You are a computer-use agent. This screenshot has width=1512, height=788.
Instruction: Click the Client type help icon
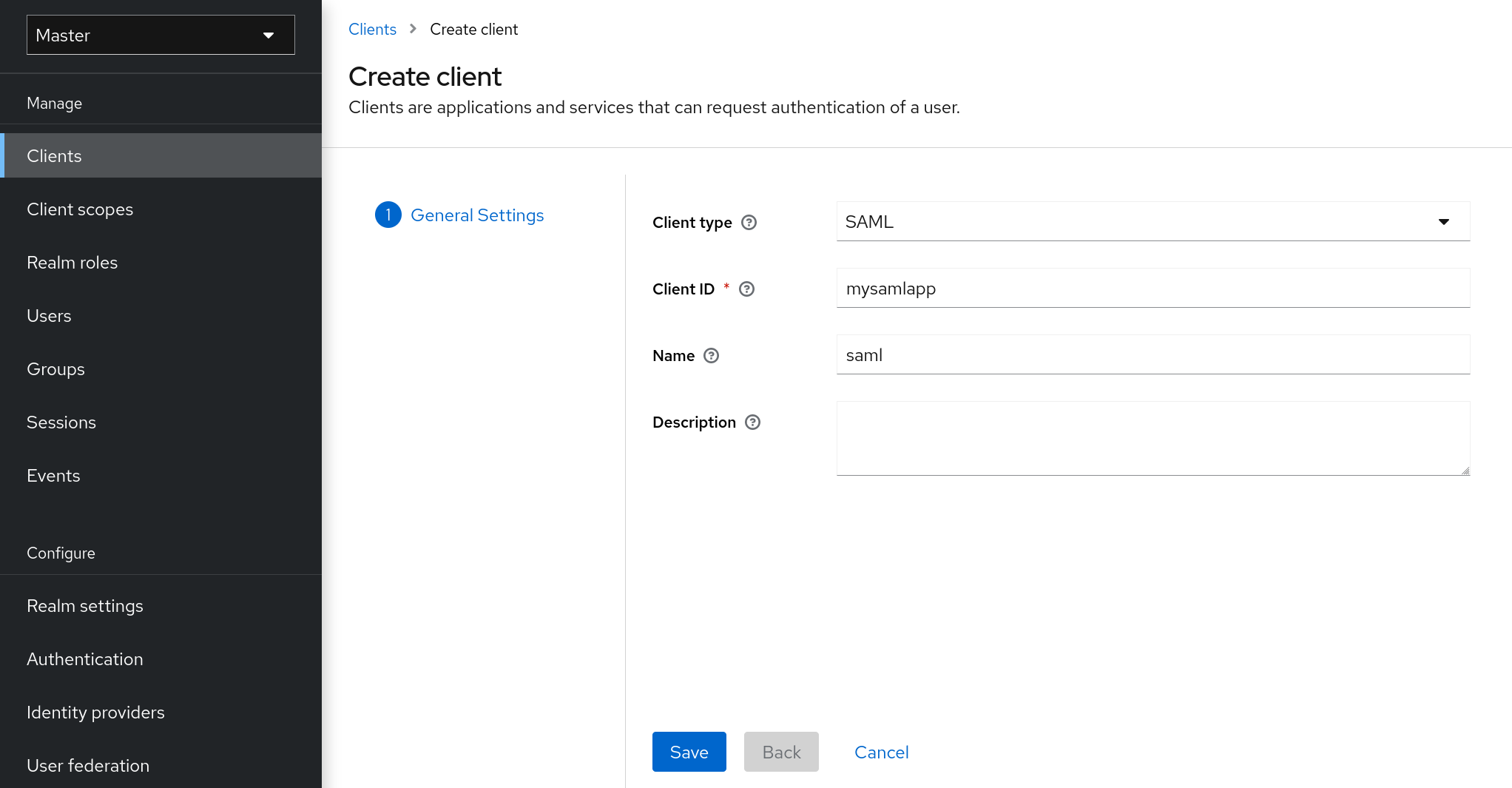pos(749,222)
